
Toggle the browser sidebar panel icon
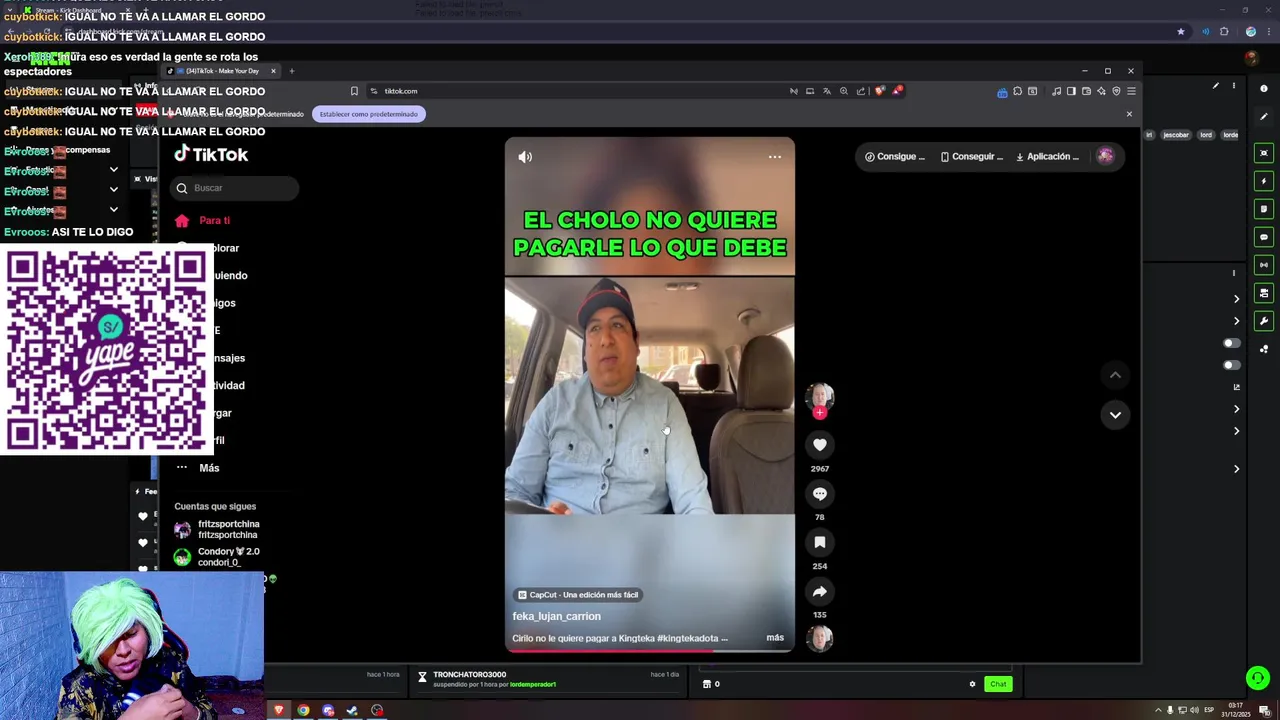point(1071,91)
